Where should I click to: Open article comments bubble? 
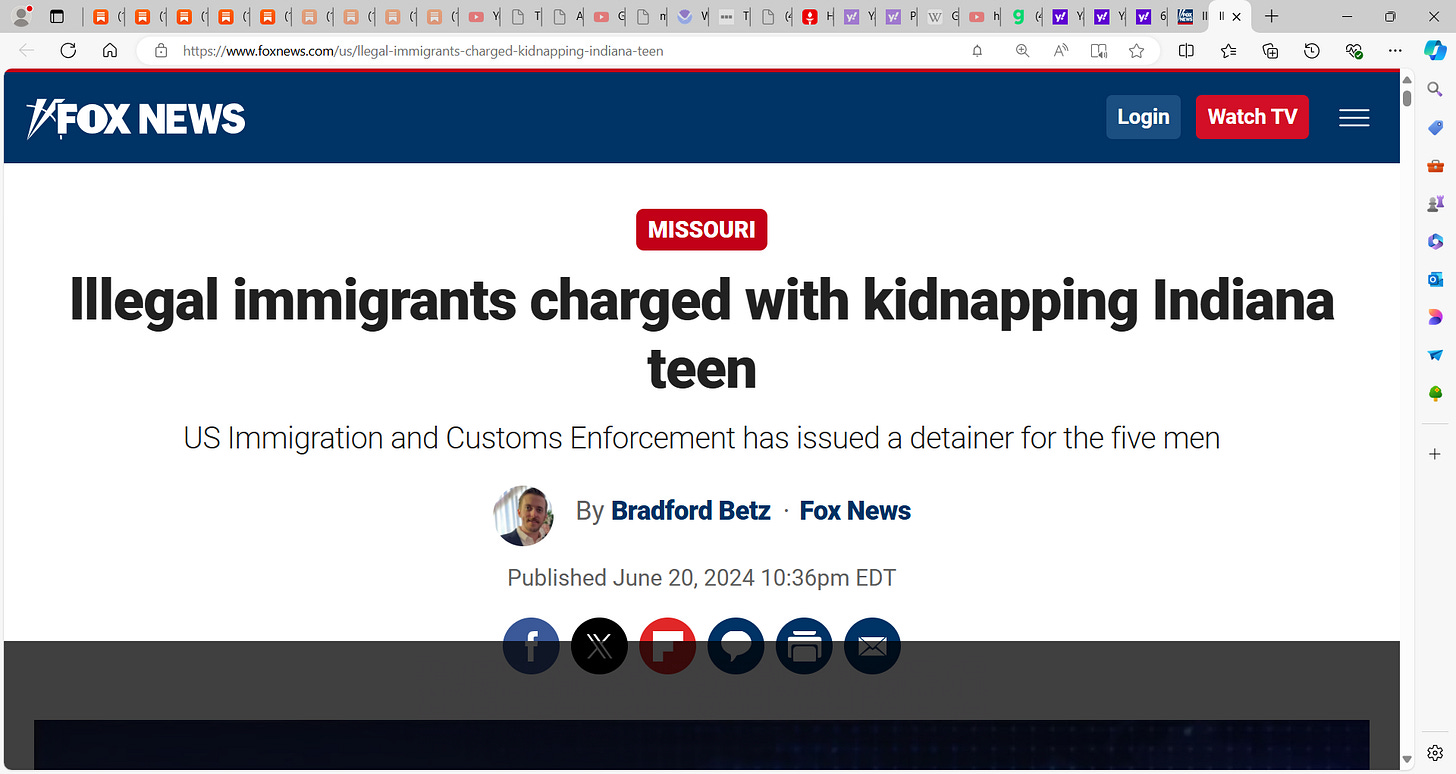tap(736, 646)
